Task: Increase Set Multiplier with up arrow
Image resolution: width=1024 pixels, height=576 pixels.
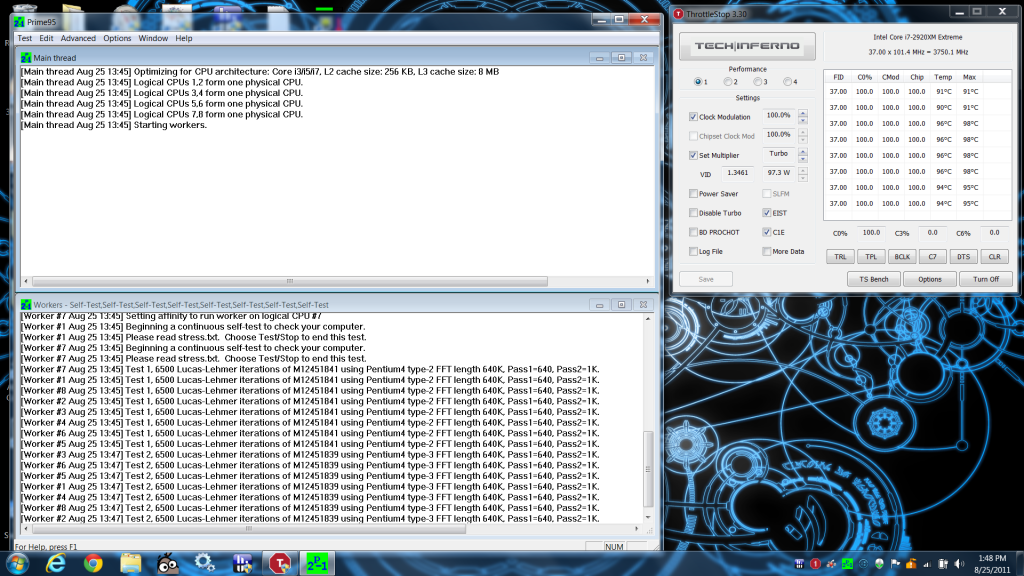Action: [x=803, y=152]
